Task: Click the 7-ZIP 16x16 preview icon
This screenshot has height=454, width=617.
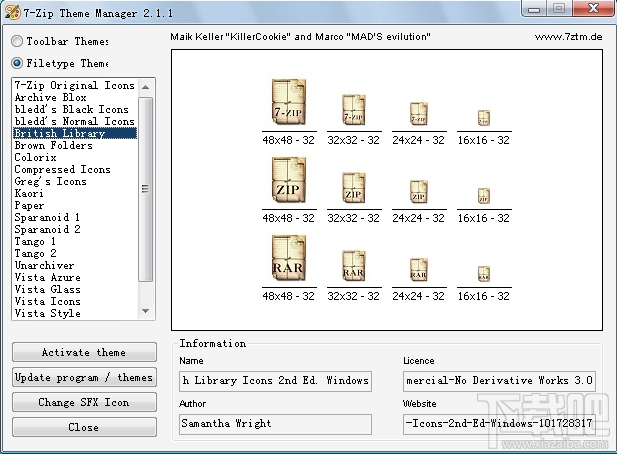Action: tap(484, 118)
